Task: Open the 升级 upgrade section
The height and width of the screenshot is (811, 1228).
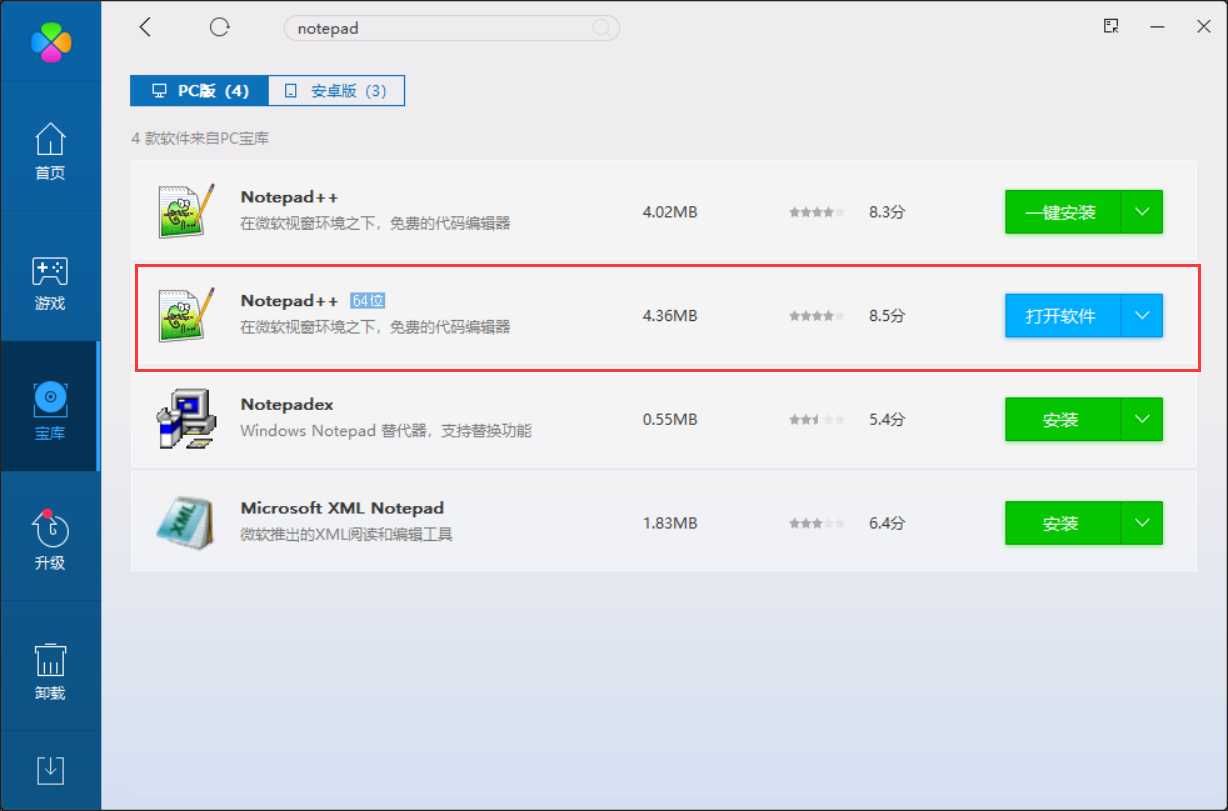Action: click(x=50, y=540)
